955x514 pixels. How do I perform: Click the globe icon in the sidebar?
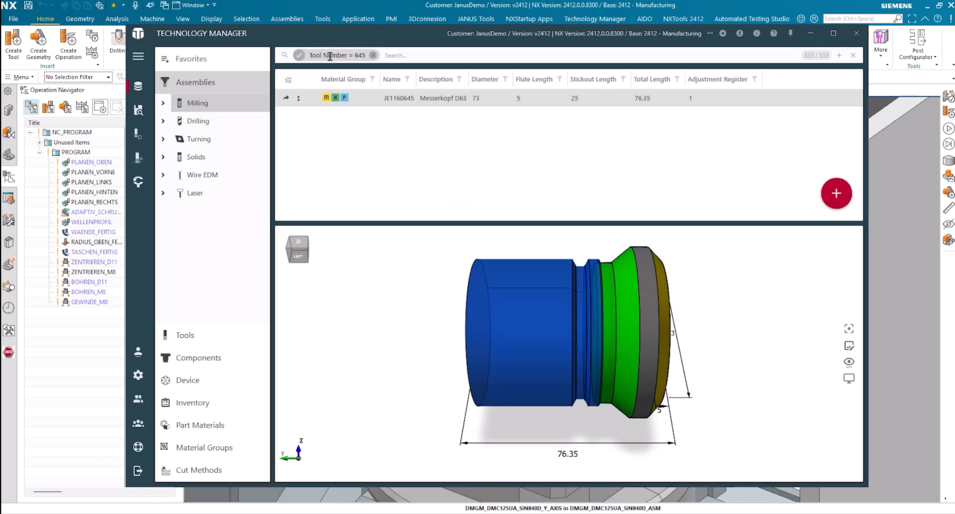click(x=138, y=447)
